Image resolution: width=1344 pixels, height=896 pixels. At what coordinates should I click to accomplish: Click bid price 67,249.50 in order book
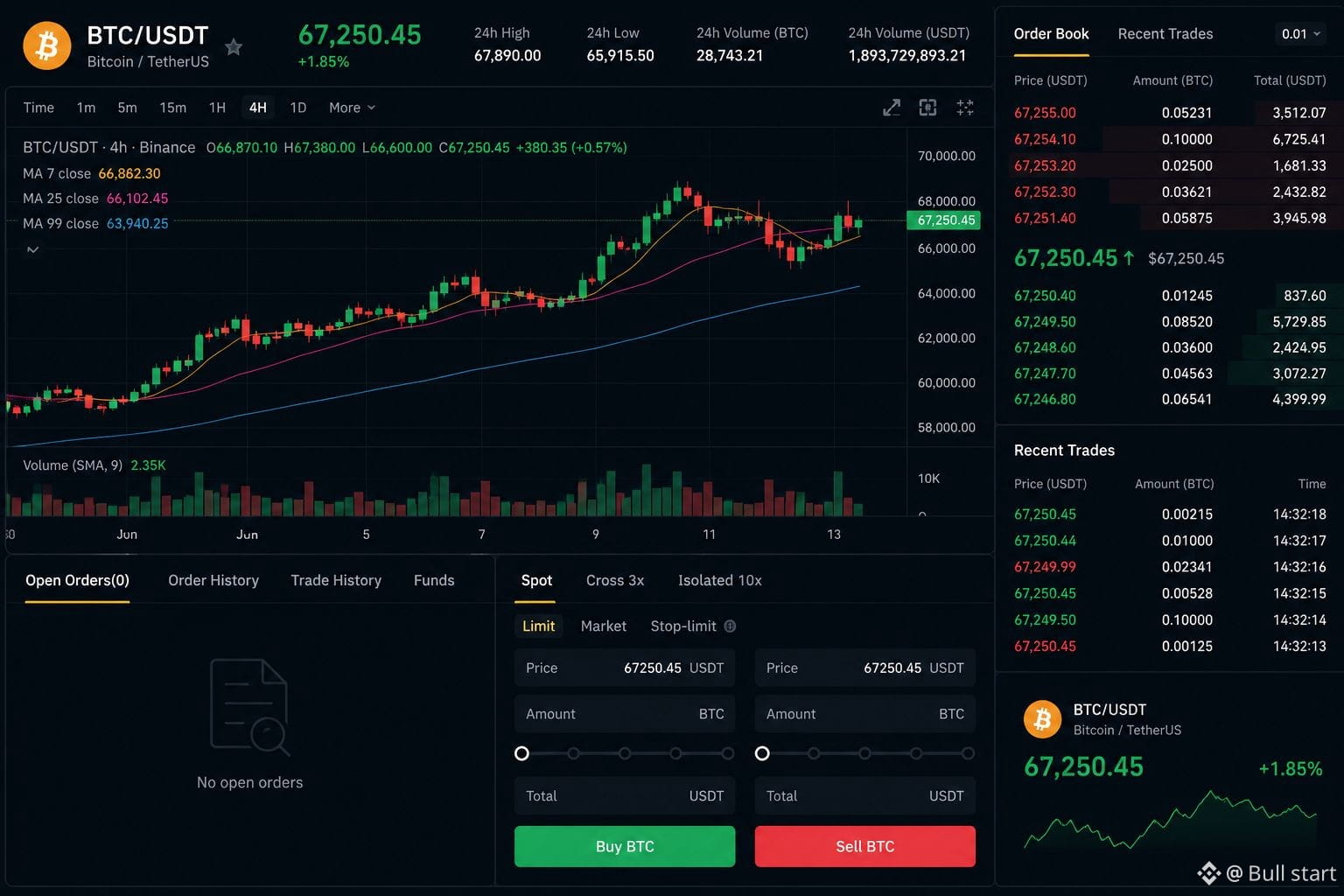(1045, 321)
